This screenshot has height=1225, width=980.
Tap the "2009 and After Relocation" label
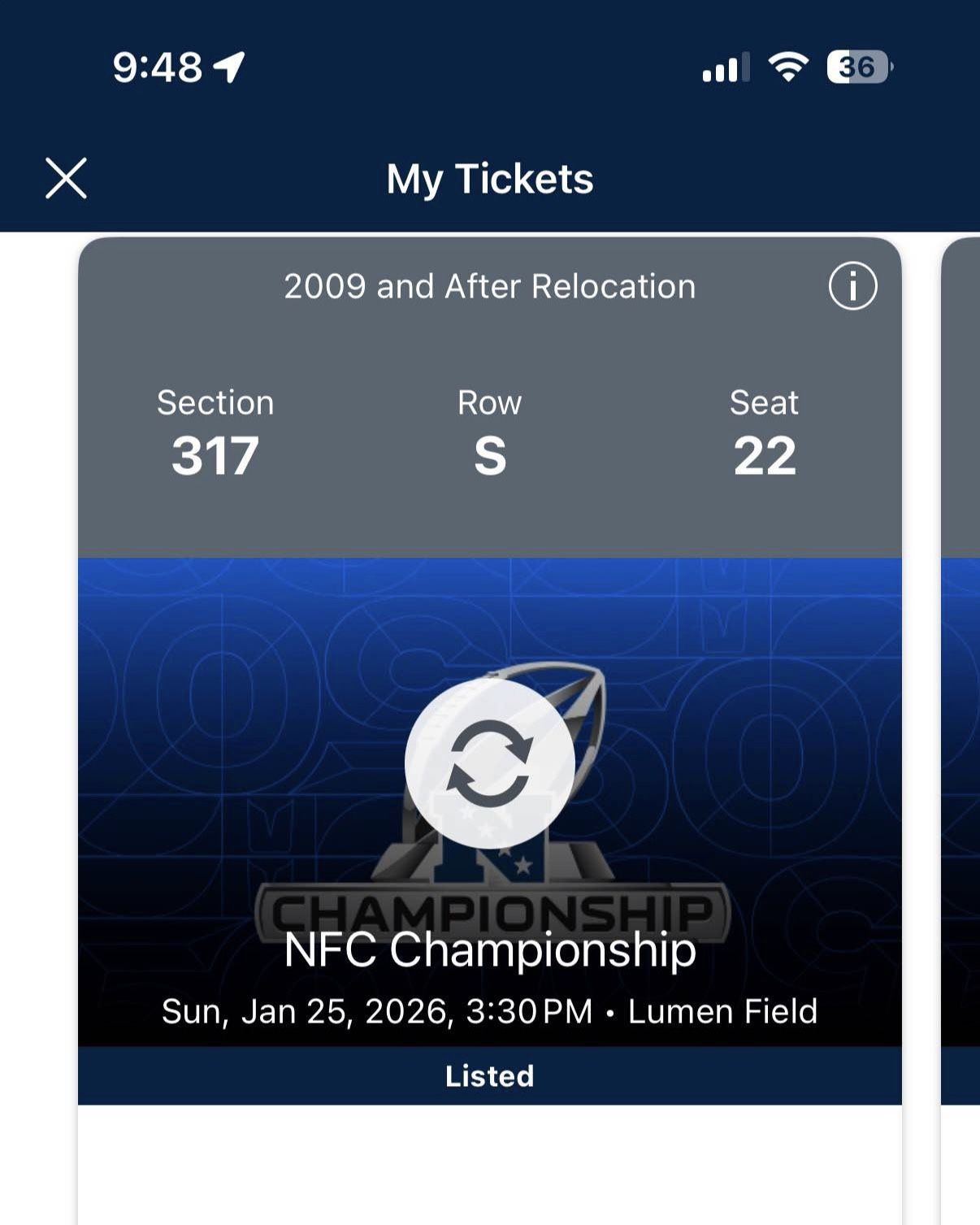coord(489,286)
